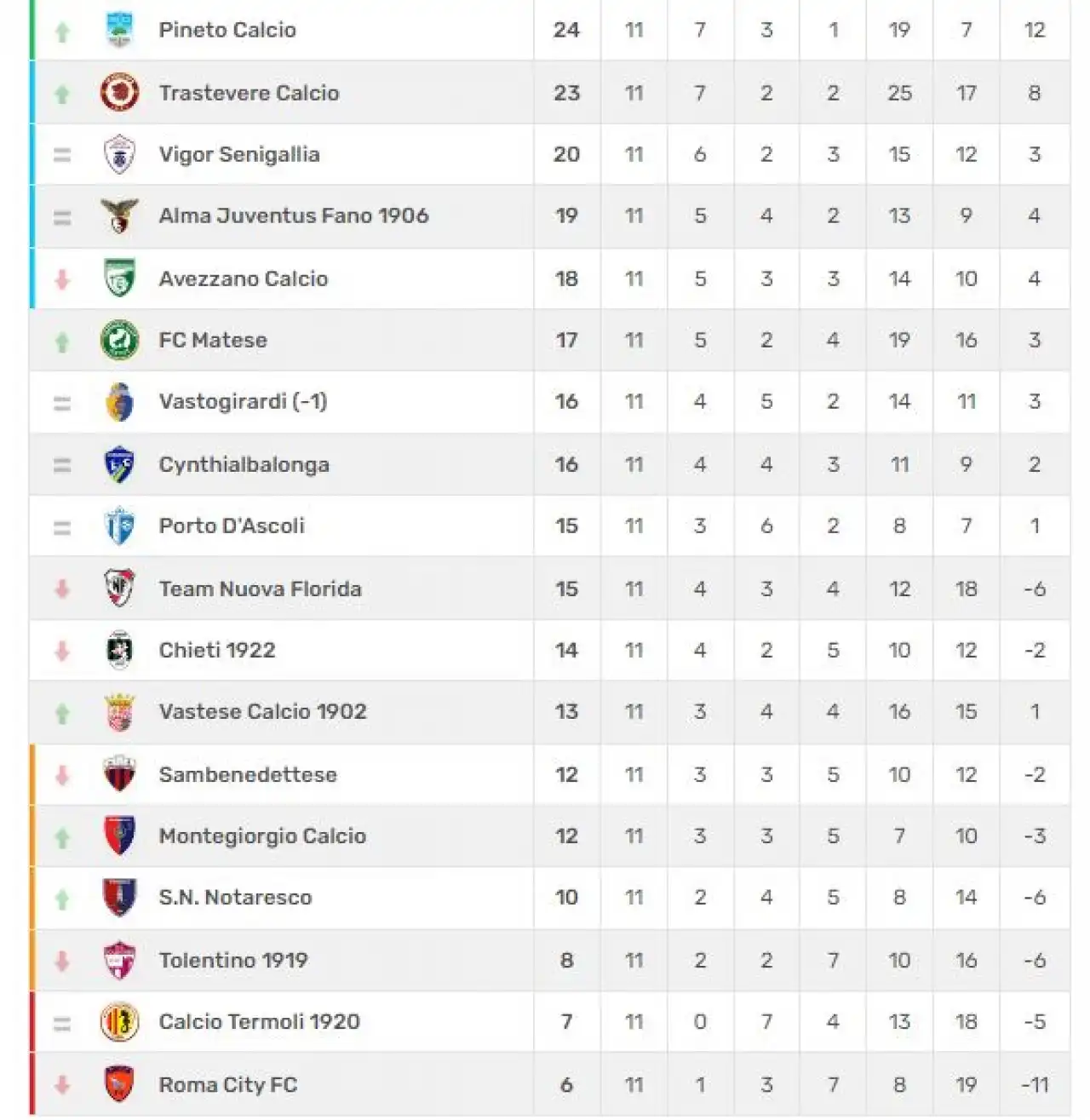Click the equals sign beside Porto D'Ascoli
The width and height of the screenshot is (1090, 1120).
[x=62, y=528]
